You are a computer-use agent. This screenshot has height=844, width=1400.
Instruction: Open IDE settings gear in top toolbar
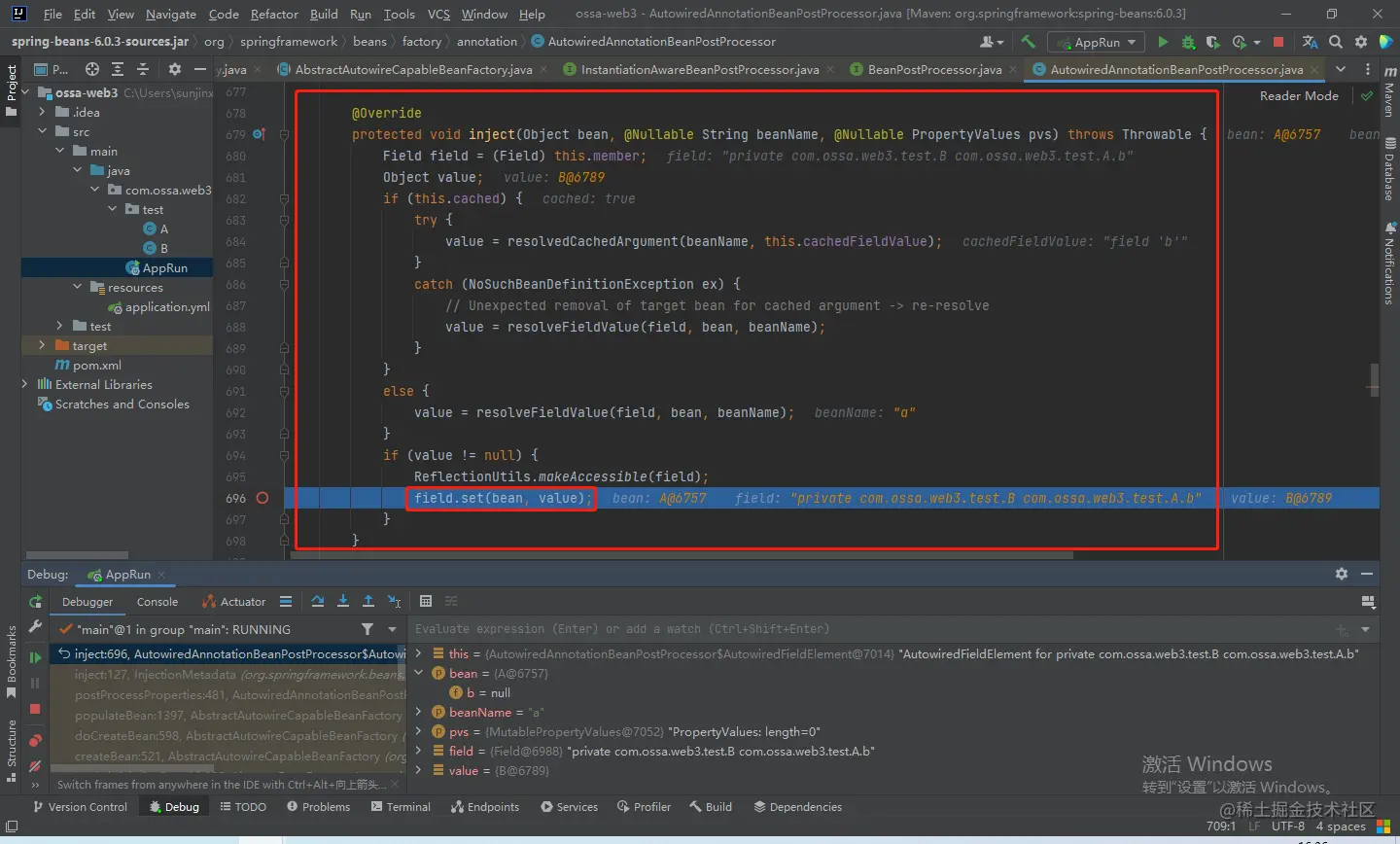pos(1360,42)
